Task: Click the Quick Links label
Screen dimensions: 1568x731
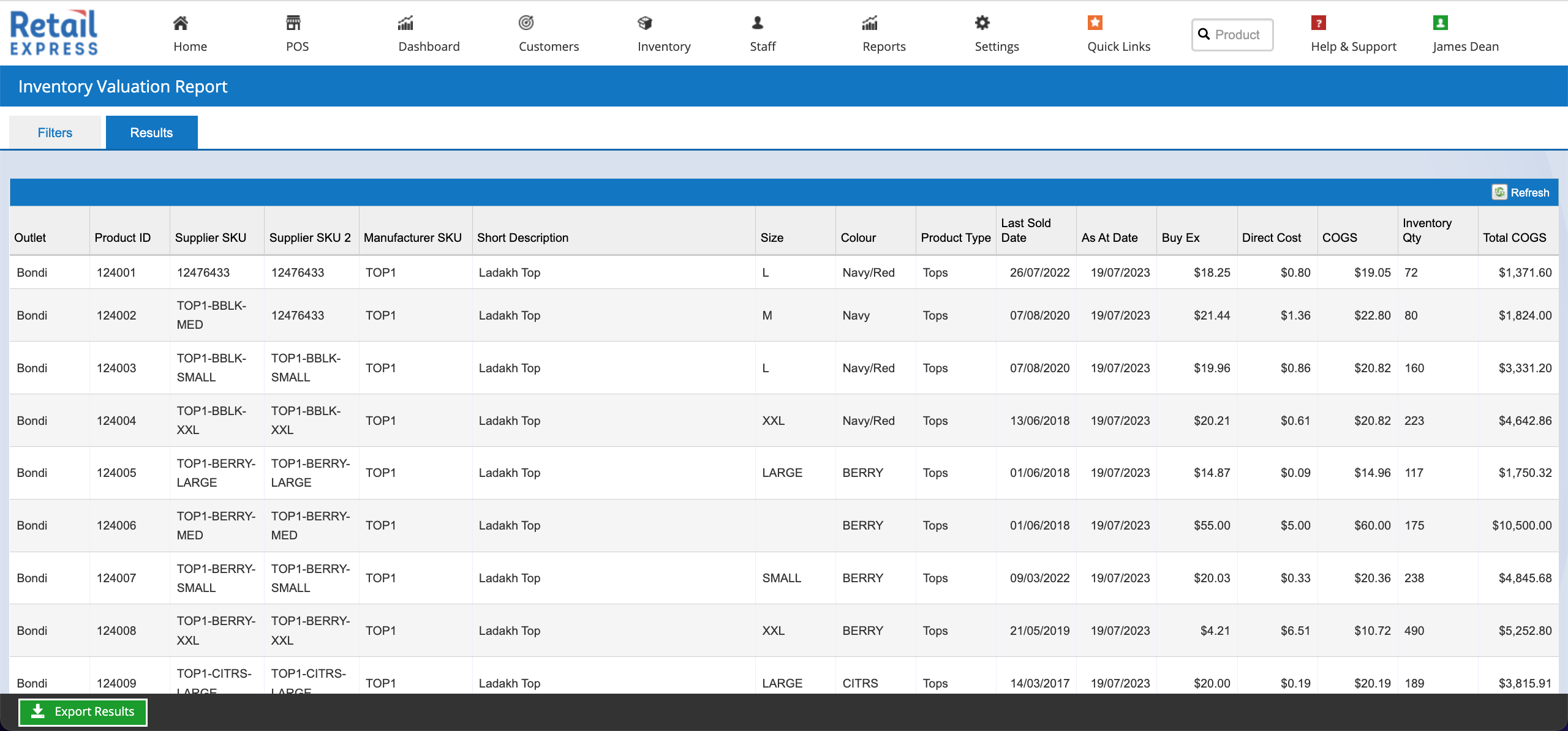Action: (1118, 47)
